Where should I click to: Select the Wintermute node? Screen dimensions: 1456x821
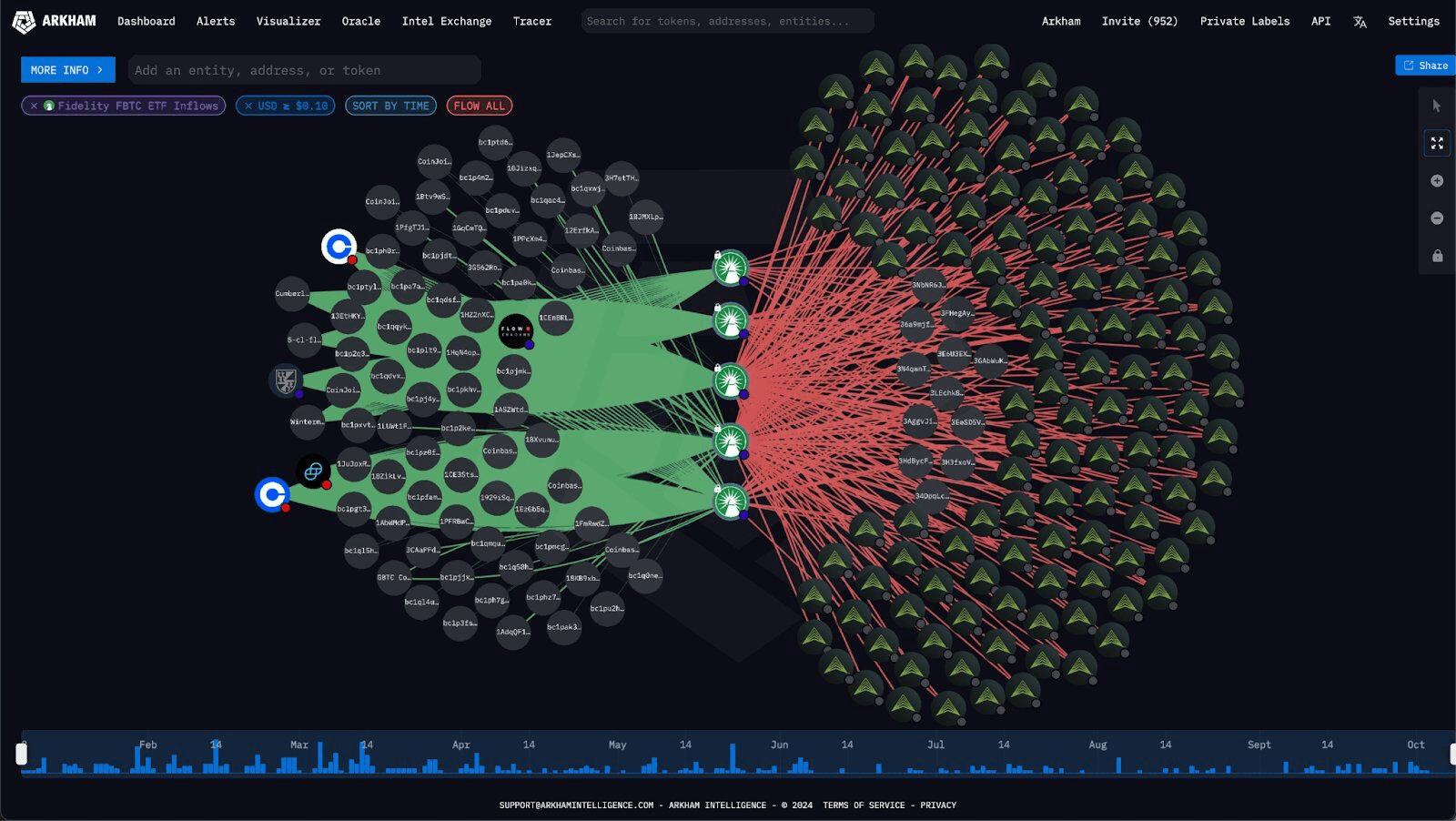click(307, 422)
